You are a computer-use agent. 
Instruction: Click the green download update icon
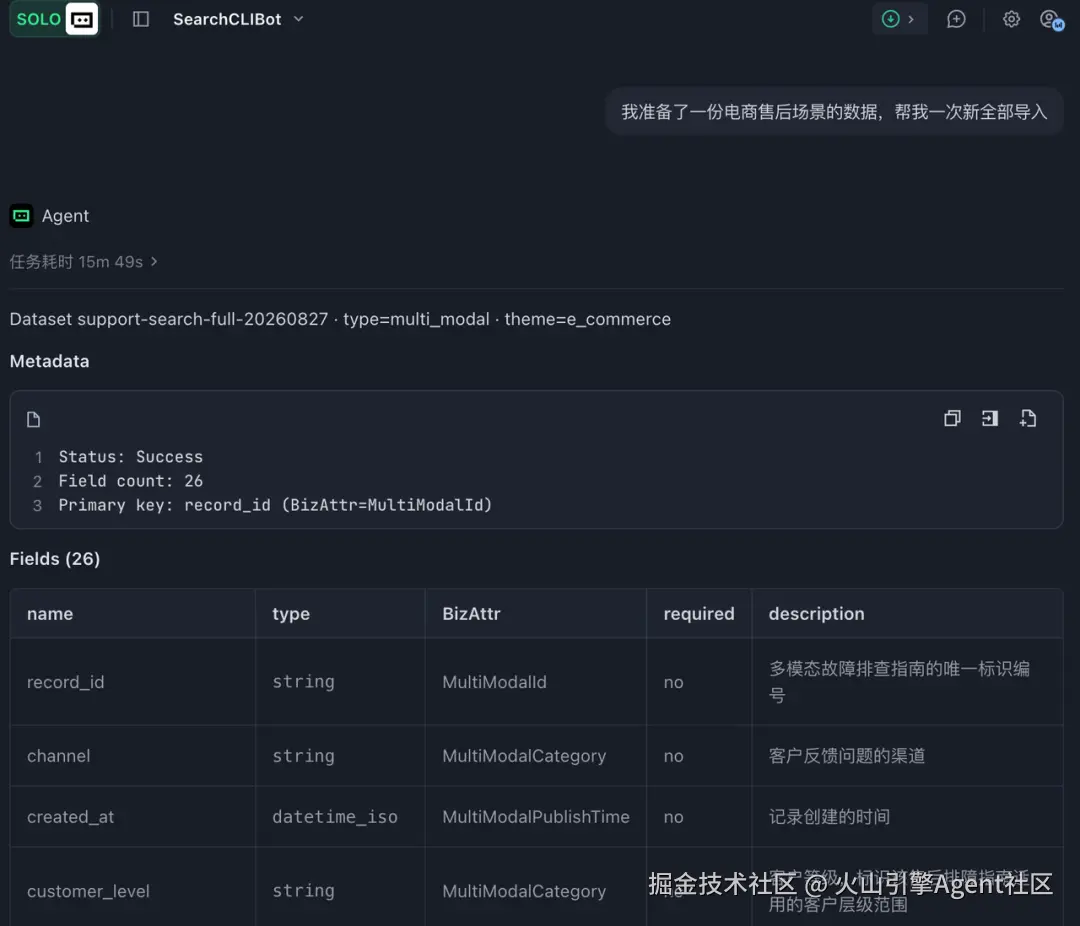[x=891, y=19]
